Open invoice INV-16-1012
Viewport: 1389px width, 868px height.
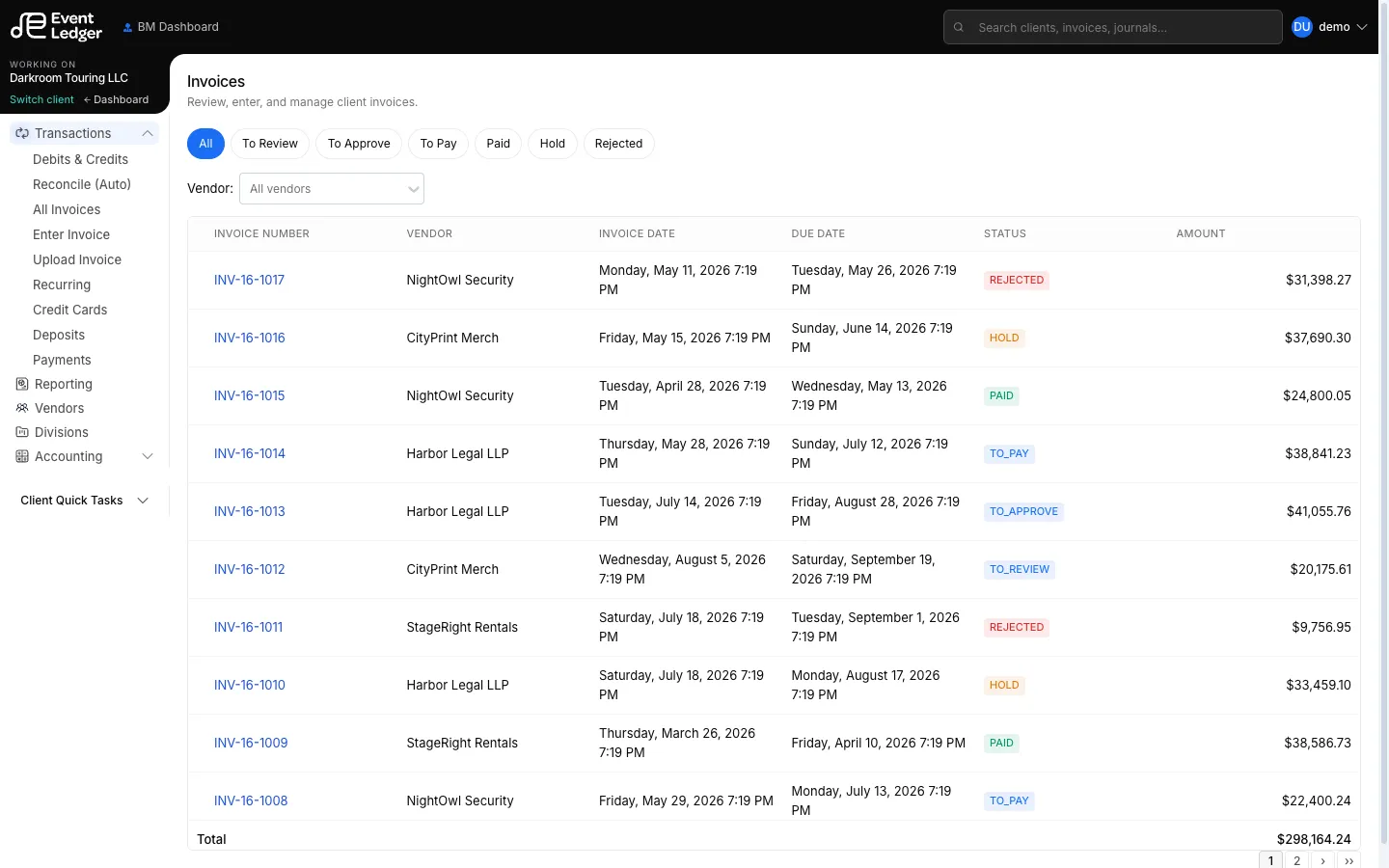coord(250,569)
